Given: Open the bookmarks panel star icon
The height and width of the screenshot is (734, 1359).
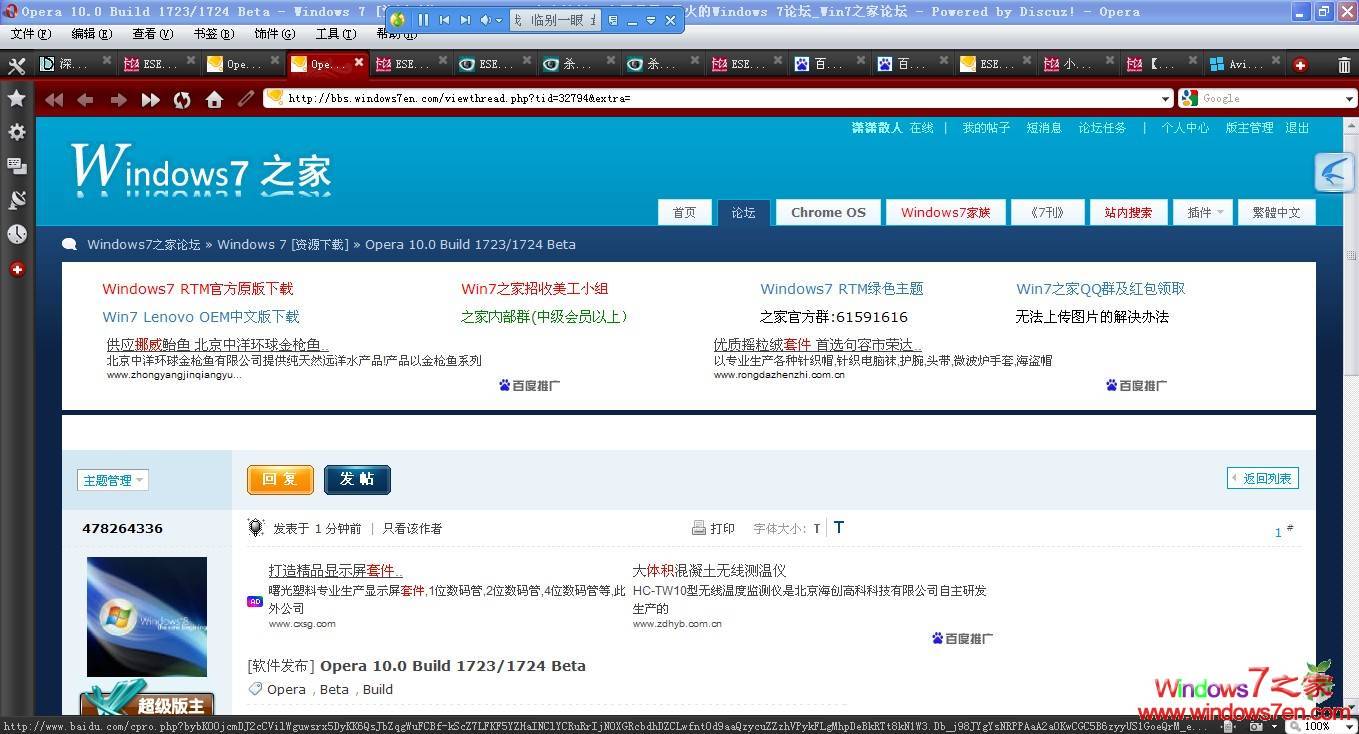Looking at the screenshot, I should click(x=16, y=98).
